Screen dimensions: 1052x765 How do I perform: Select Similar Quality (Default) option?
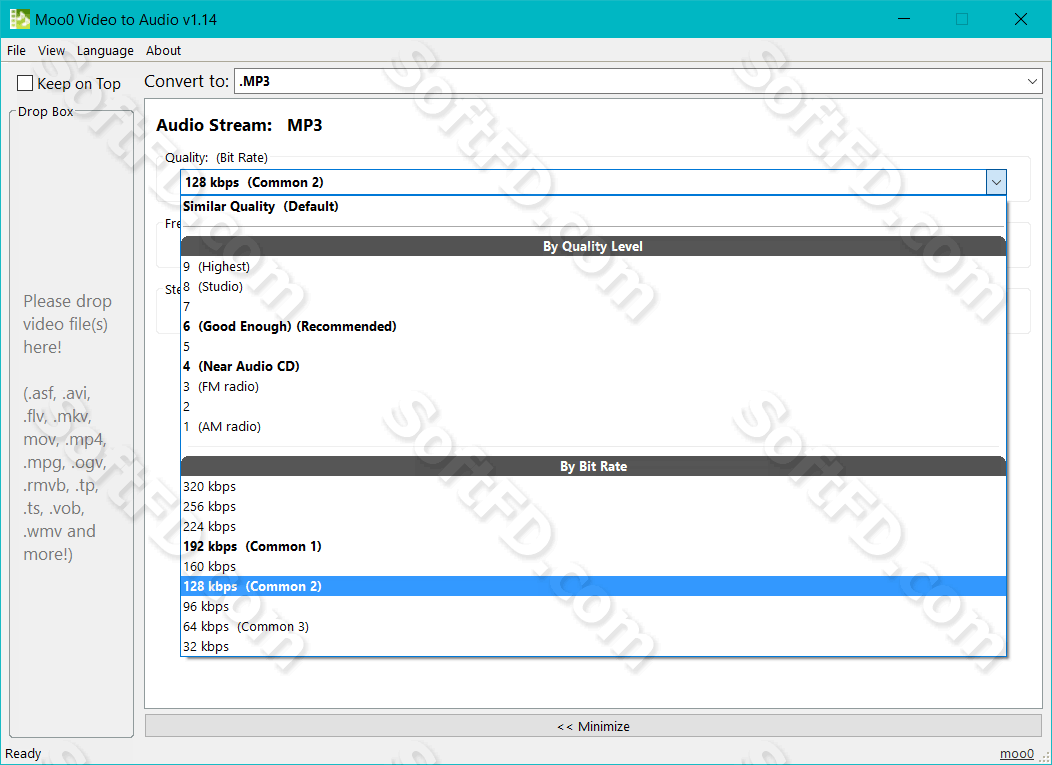(594, 207)
